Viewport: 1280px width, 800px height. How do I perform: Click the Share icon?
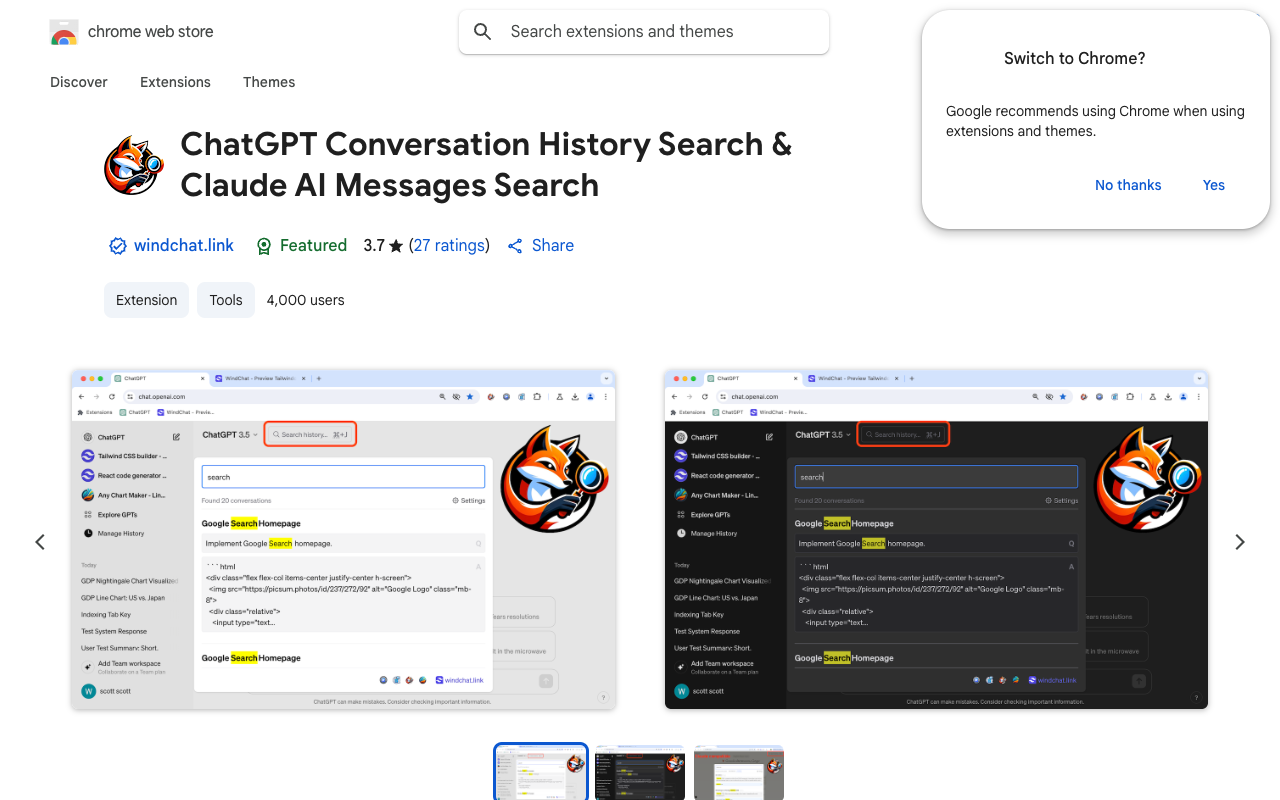click(x=515, y=246)
